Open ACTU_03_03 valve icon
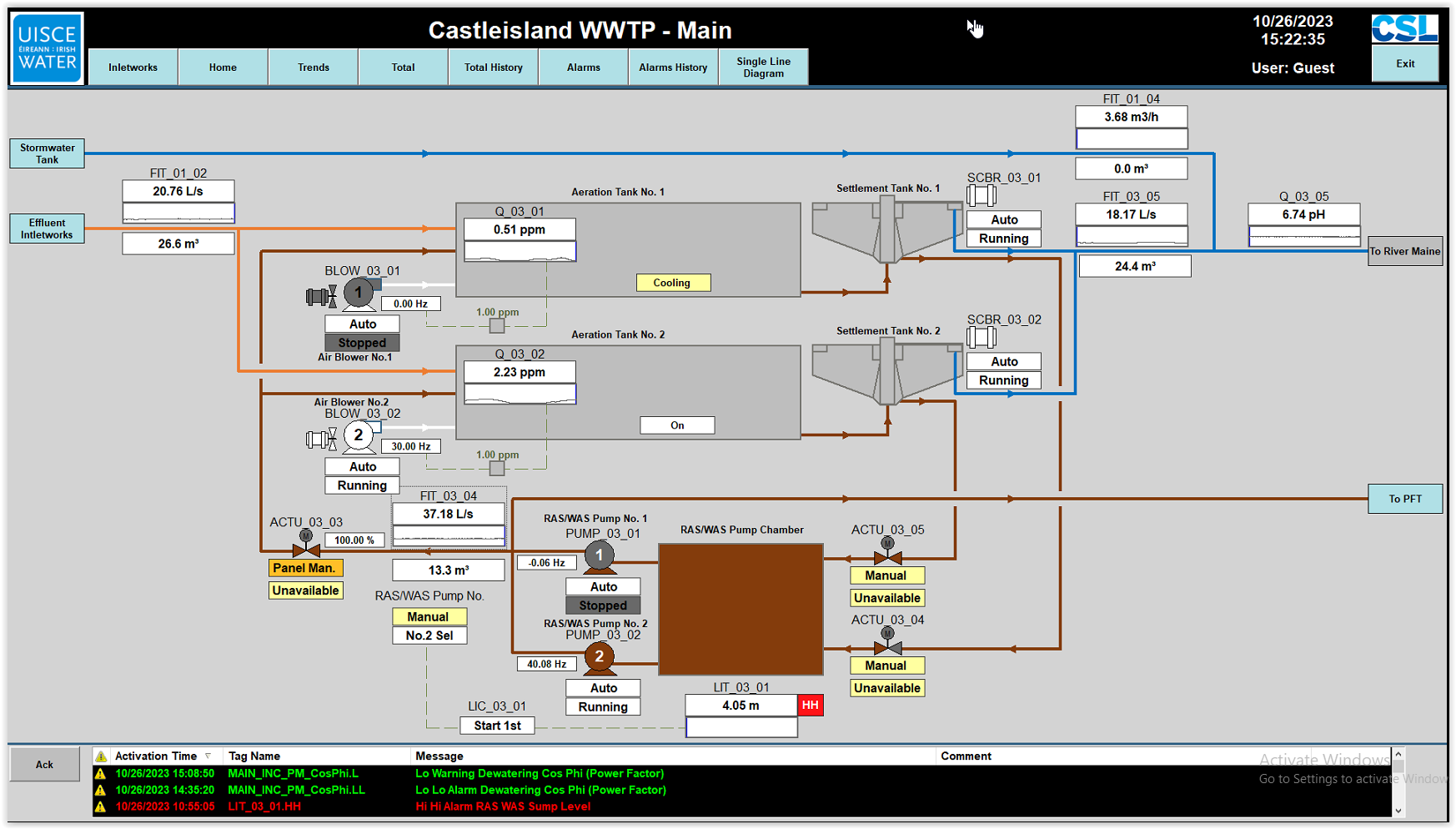The image size is (1456, 829). [x=306, y=545]
